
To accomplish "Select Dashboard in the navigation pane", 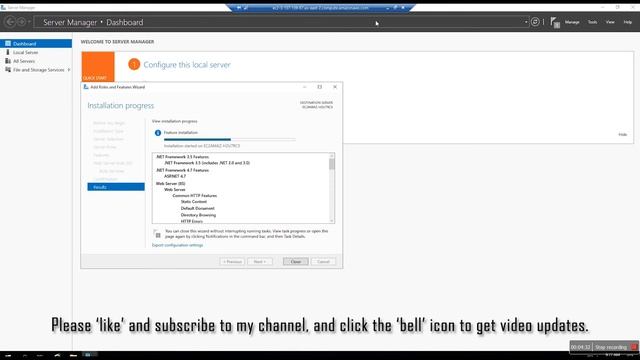I will pyautogui.click(x=36, y=44).
